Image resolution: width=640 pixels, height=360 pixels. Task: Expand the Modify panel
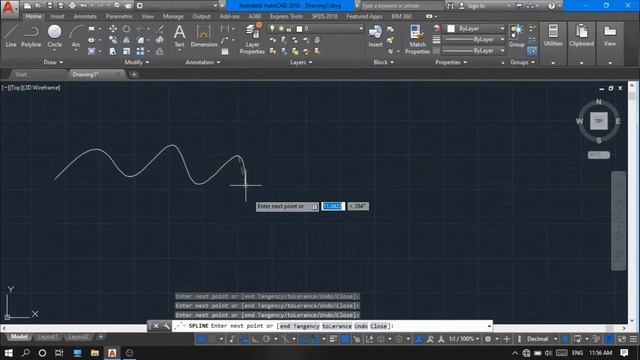pos(137,62)
